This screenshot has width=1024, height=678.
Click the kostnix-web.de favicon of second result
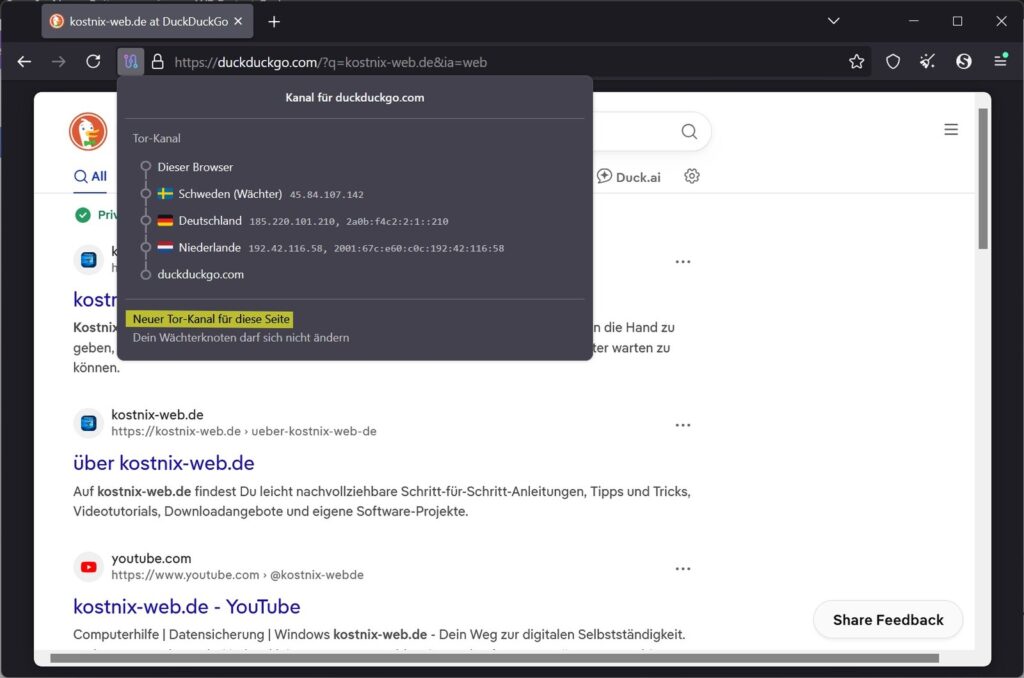pos(88,423)
